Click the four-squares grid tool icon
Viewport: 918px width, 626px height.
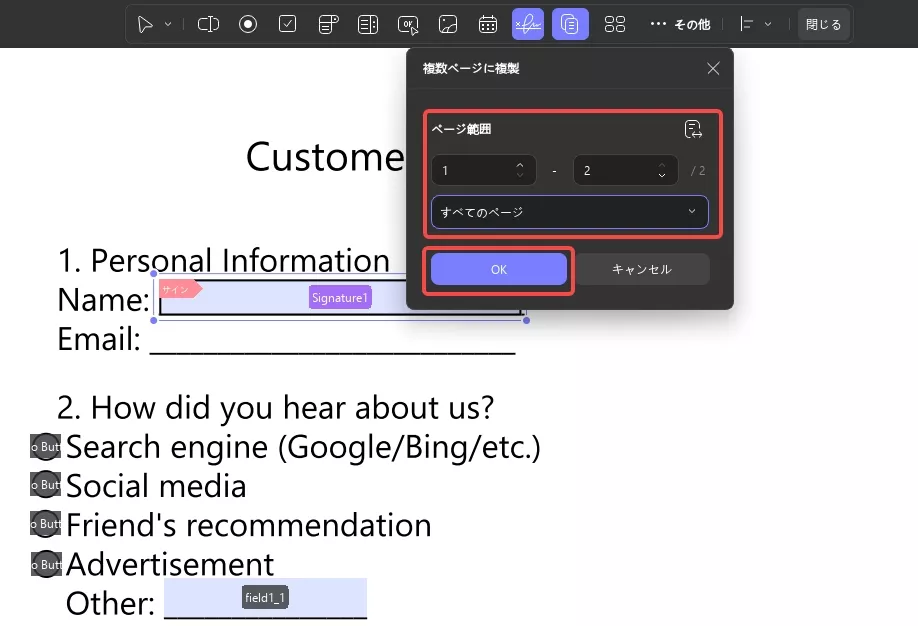615,25
